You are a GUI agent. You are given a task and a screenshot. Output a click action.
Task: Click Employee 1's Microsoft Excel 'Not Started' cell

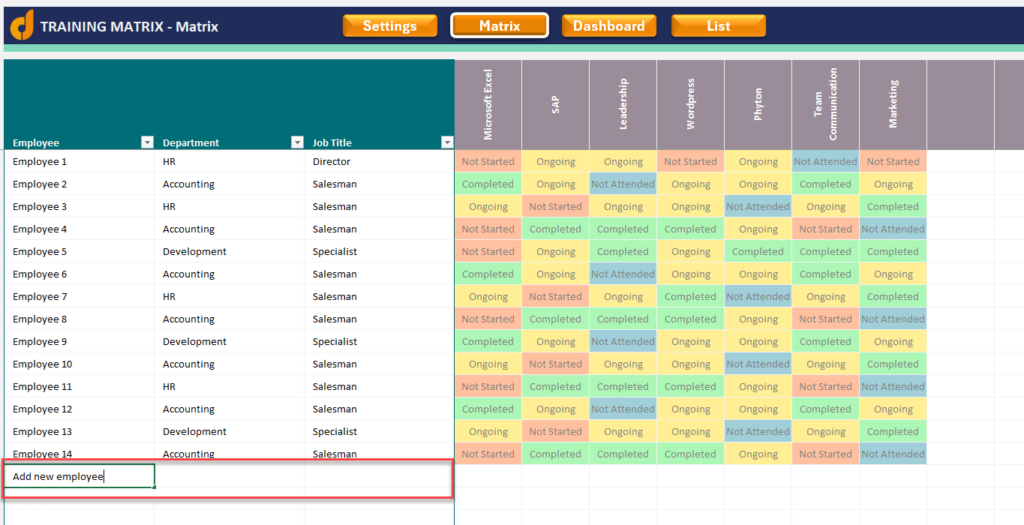click(488, 161)
